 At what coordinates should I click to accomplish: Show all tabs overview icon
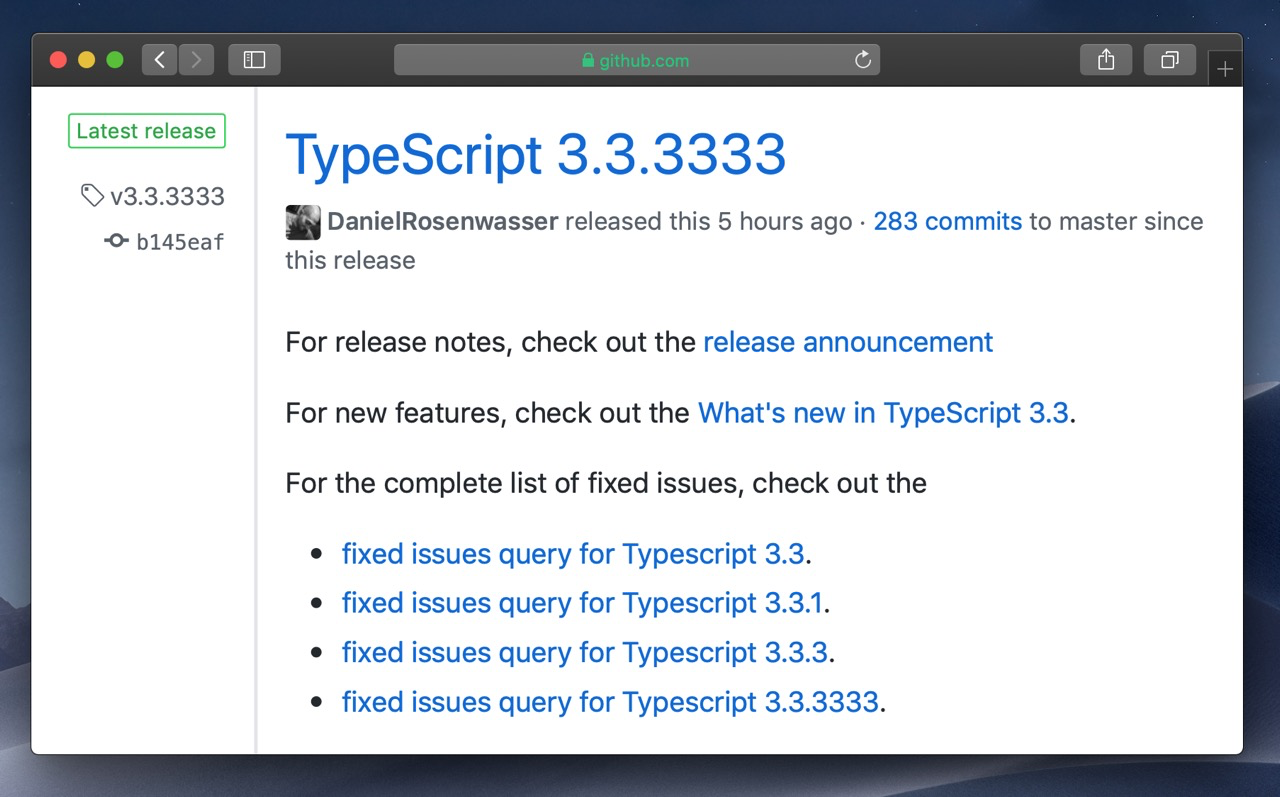[x=1169, y=60]
